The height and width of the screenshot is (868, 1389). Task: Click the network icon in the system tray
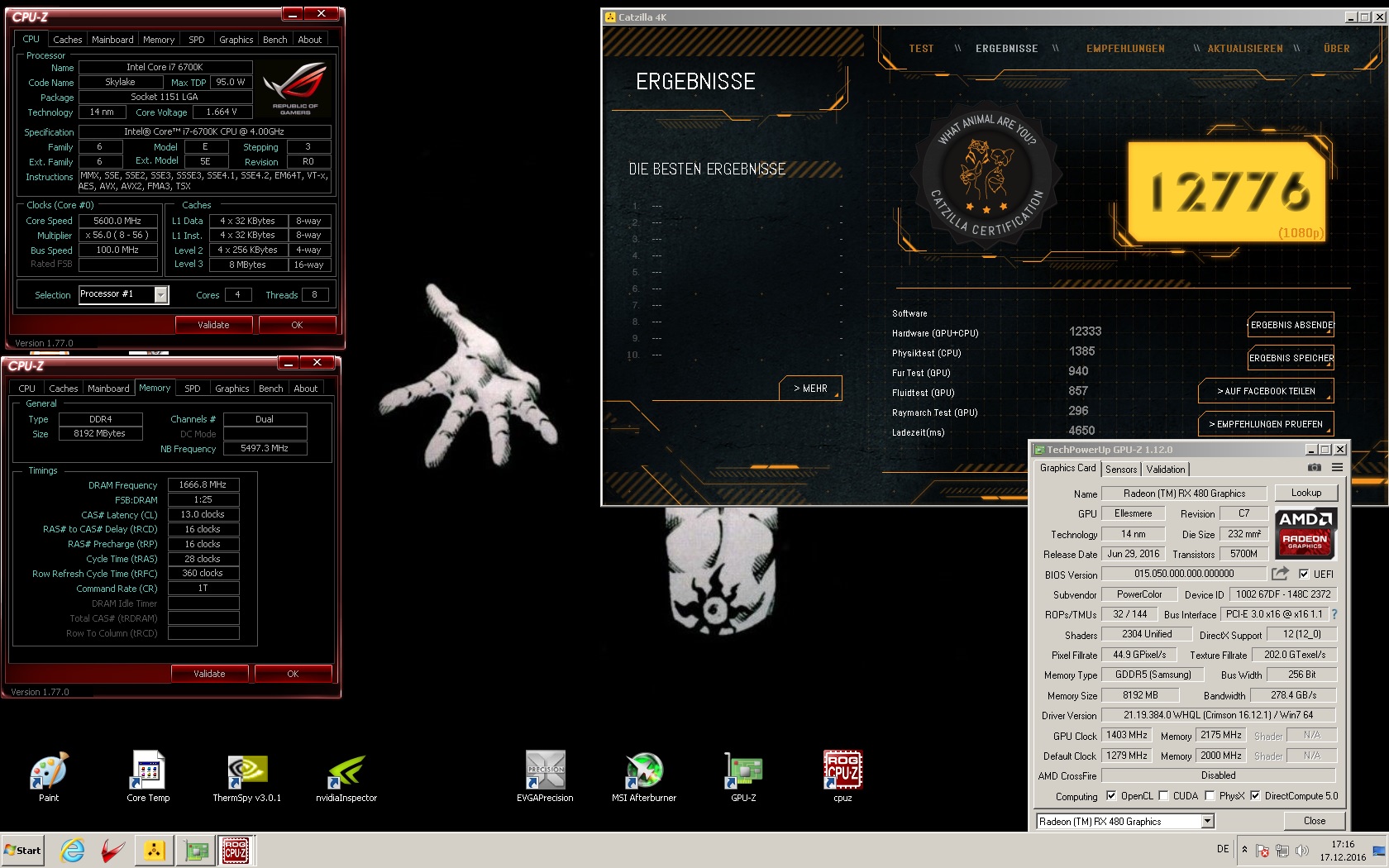coord(1282,850)
